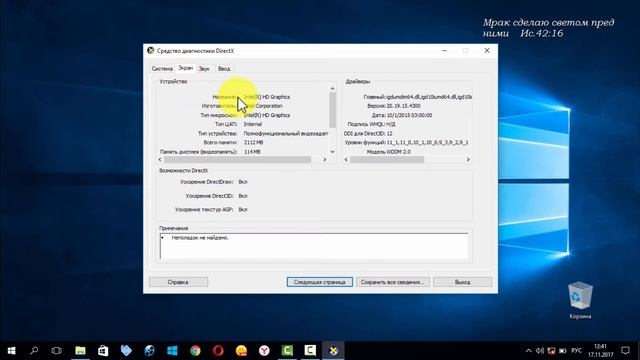This screenshot has width=640, height=360.
Task: Open the Windows Start menu
Action: pyautogui.click(x=11, y=350)
